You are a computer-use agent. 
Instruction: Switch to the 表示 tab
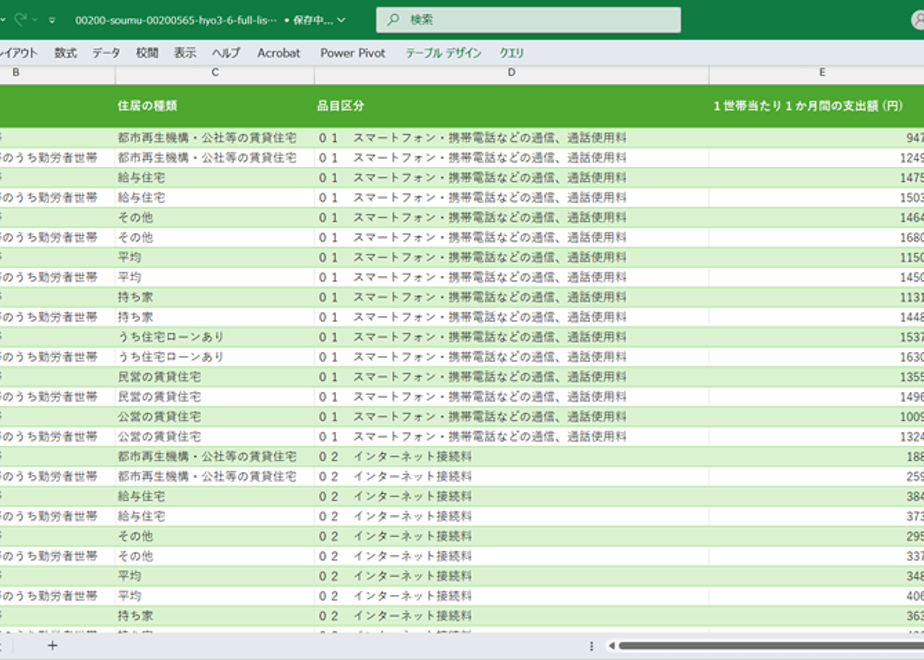(x=185, y=53)
